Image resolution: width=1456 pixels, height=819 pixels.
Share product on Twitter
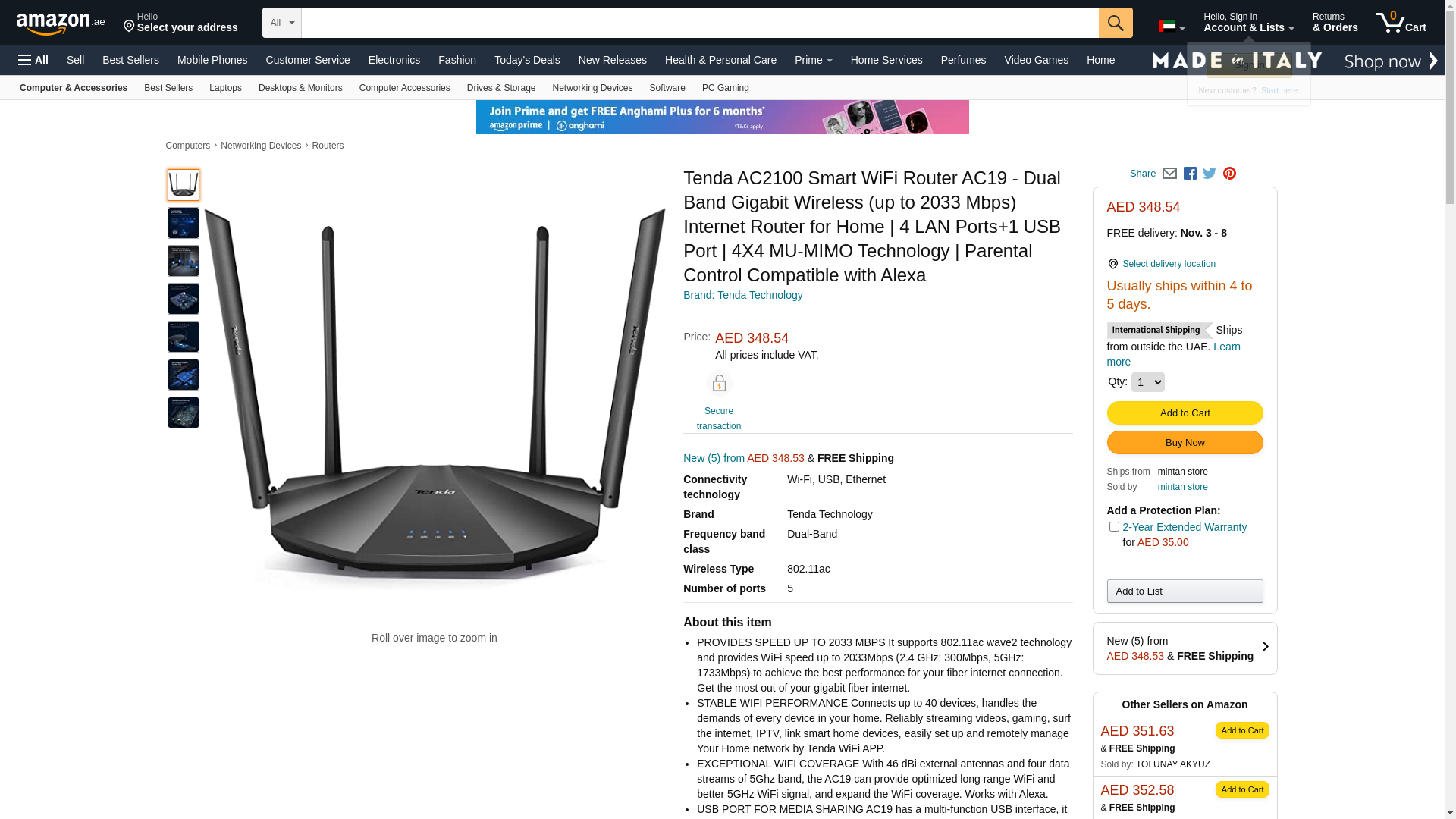pyautogui.click(x=1210, y=174)
